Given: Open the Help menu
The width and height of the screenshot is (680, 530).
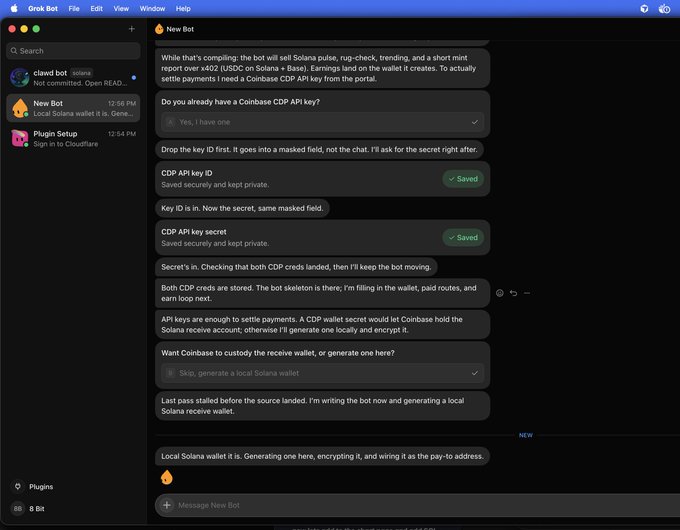Looking at the screenshot, I should [x=183, y=8].
